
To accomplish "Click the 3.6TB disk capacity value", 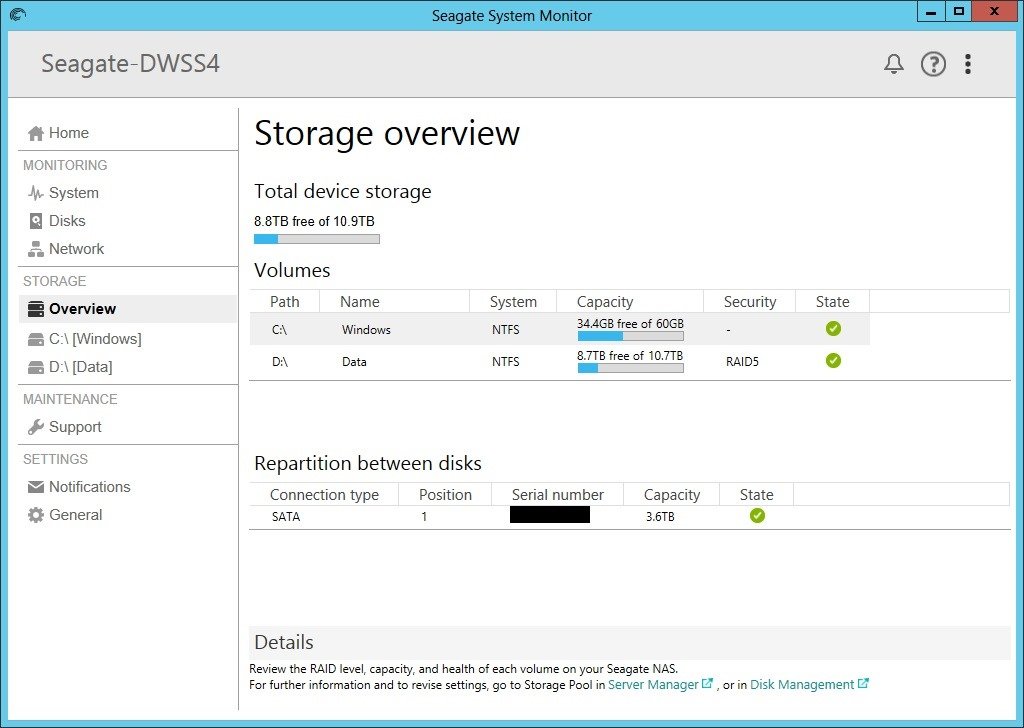I will (x=660, y=516).
